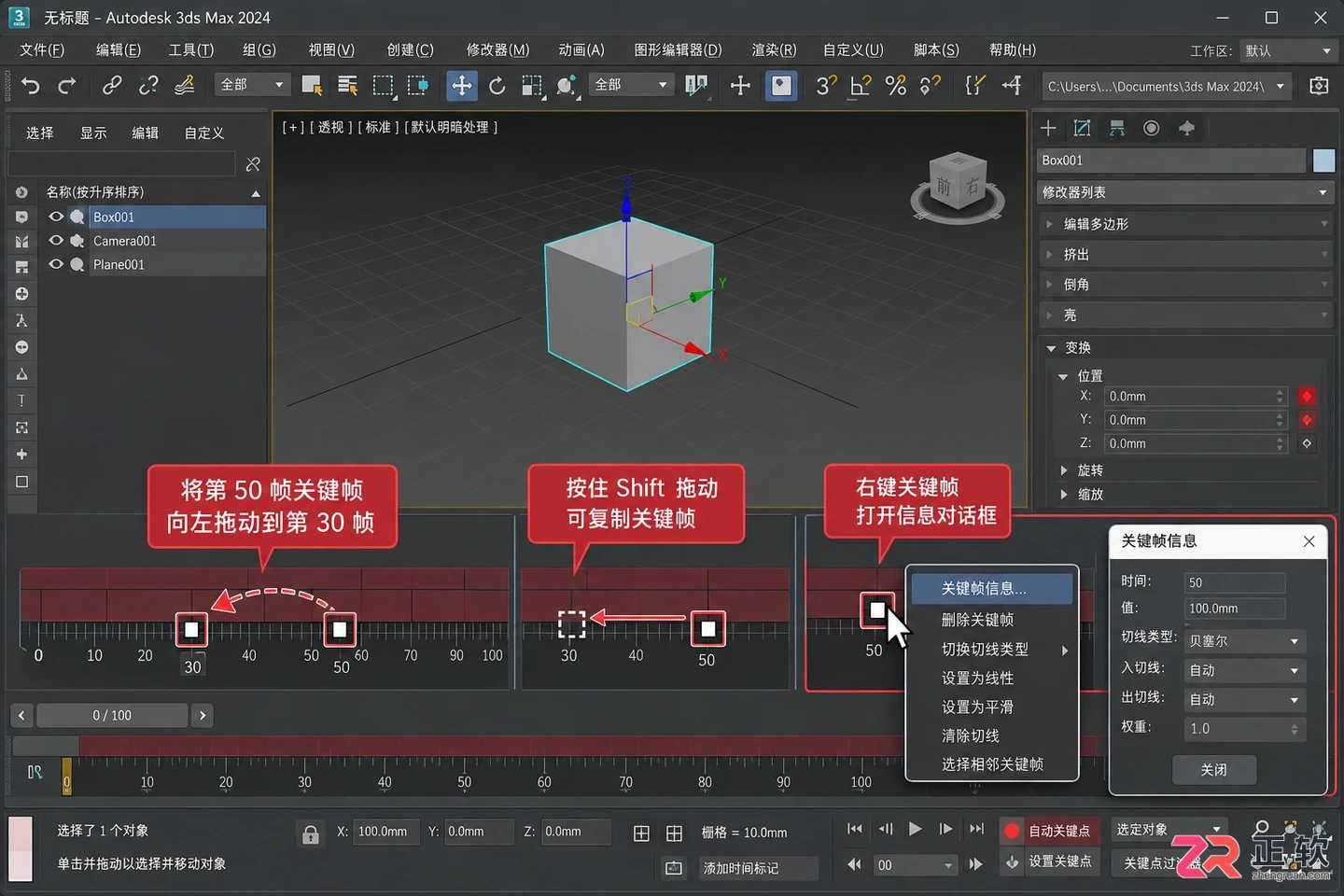Open the In tangent dropdown

[1244, 670]
